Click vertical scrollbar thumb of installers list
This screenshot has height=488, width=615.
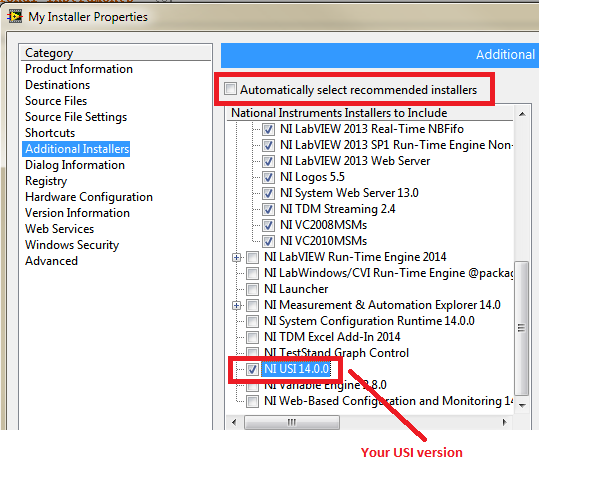pyautogui.click(x=522, y=328)
